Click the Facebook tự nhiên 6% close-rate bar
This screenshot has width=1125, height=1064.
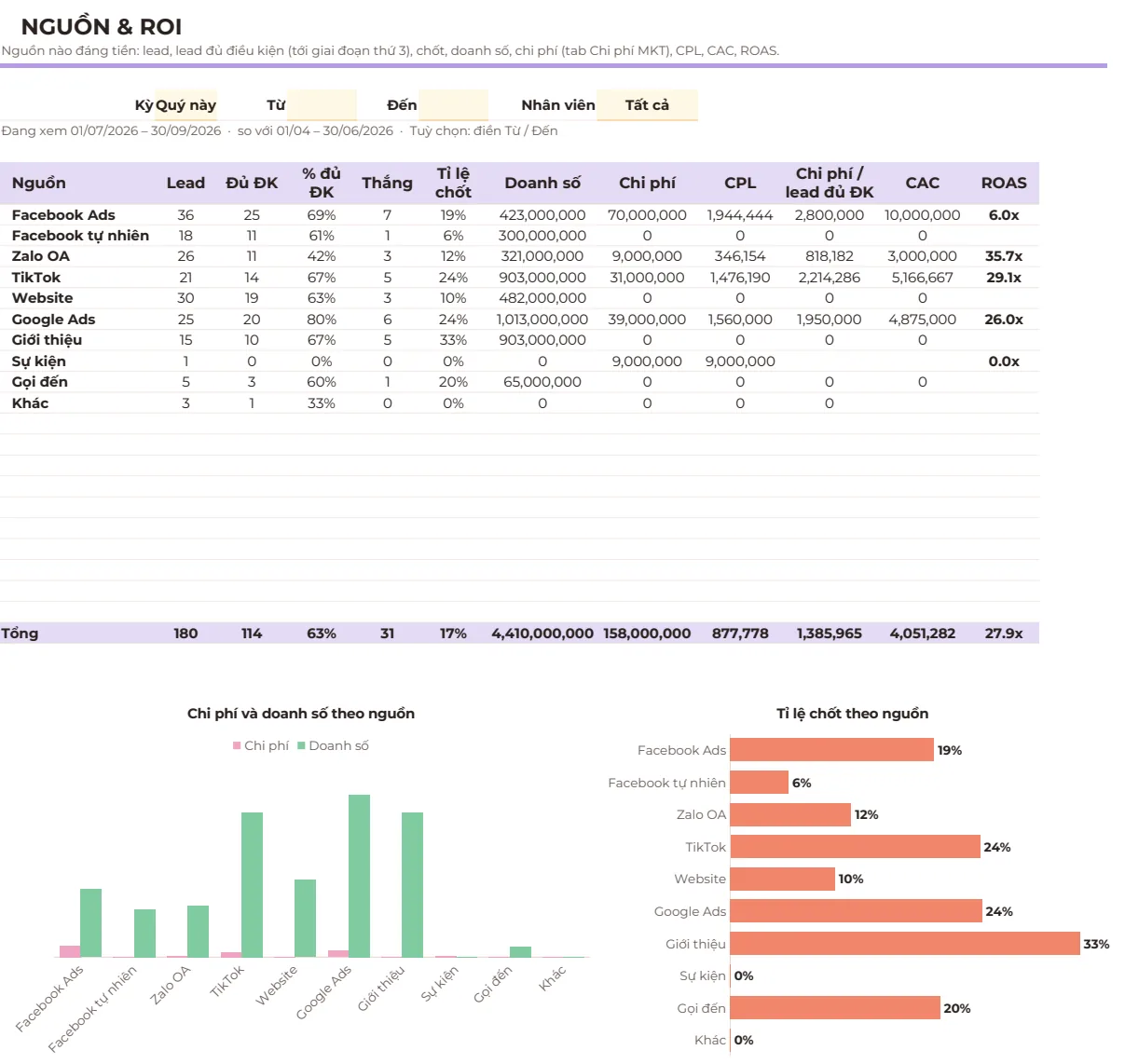pos(760,783)
